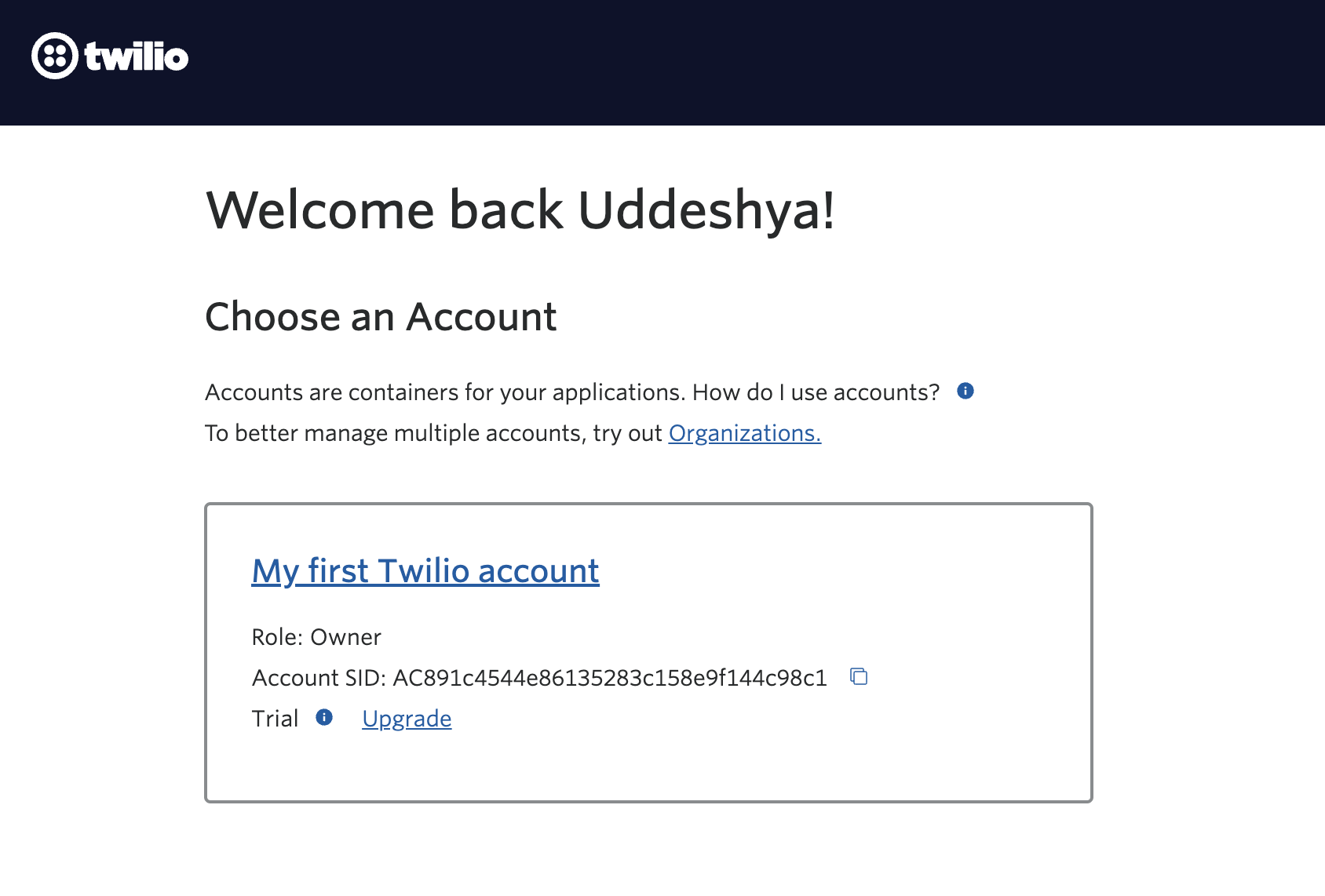Select the Account SID value AC891c4544e8...

(x=610, y=678)
